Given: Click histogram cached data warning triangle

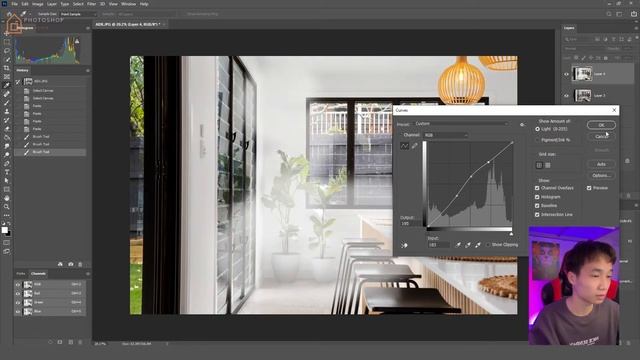Looking at the screenshot, I should [x=77, y=41].
